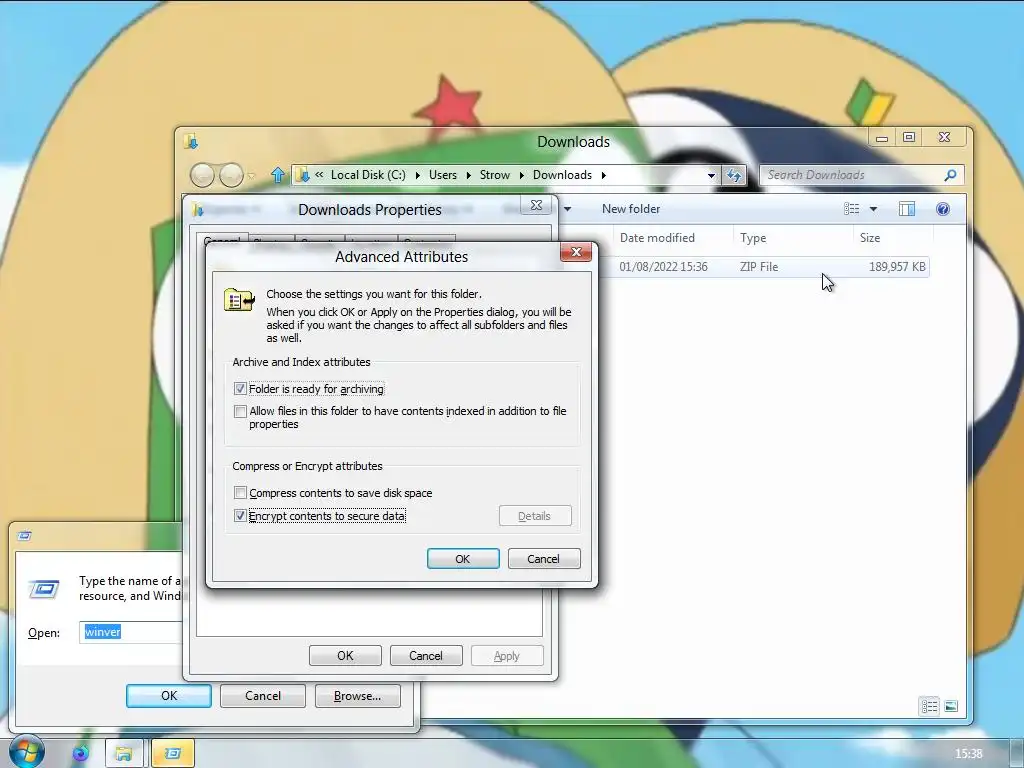Toggle the preview pane icon
The width and height of the screenshot is (1024, 768).
coord(906,209)
